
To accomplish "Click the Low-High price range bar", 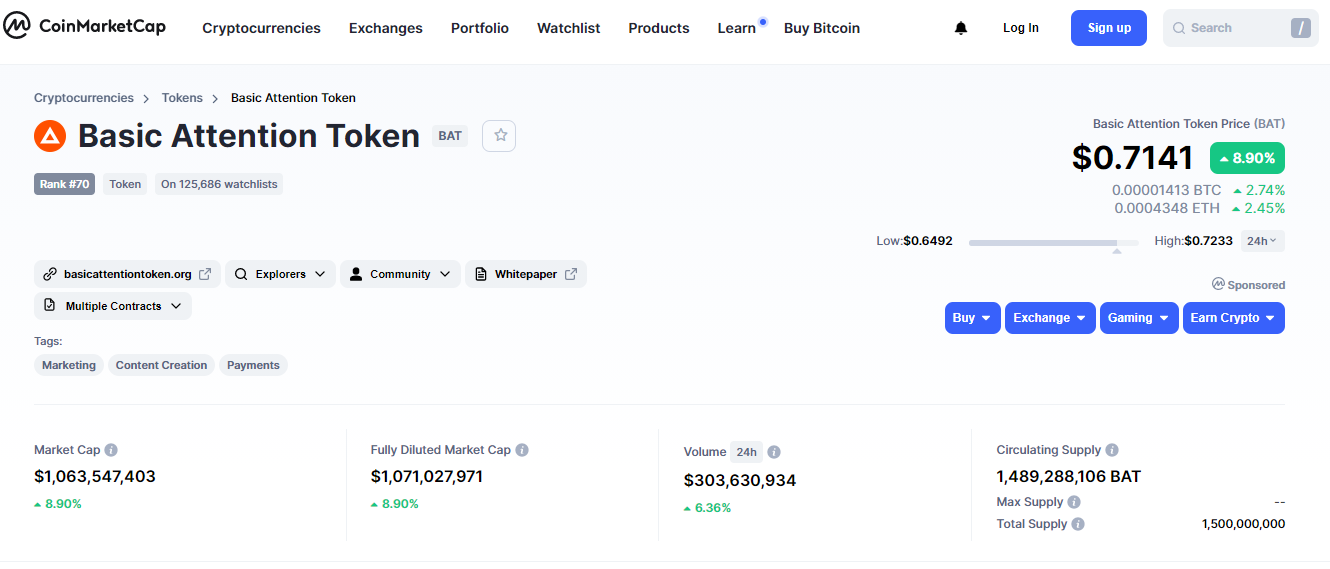I will 1053,242.
